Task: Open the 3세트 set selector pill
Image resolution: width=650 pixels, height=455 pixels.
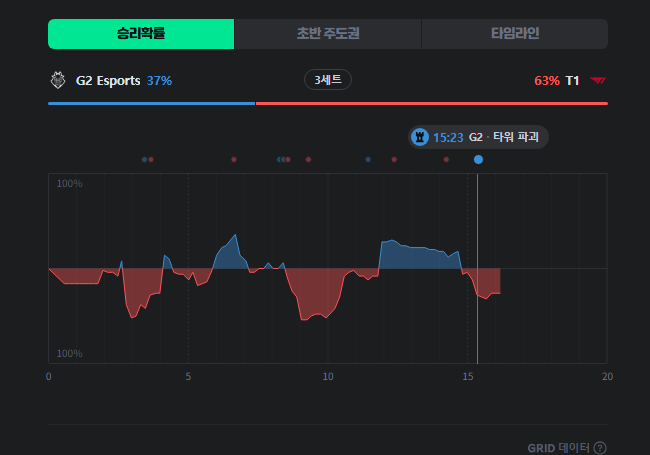Action: (x=328, y=80)
